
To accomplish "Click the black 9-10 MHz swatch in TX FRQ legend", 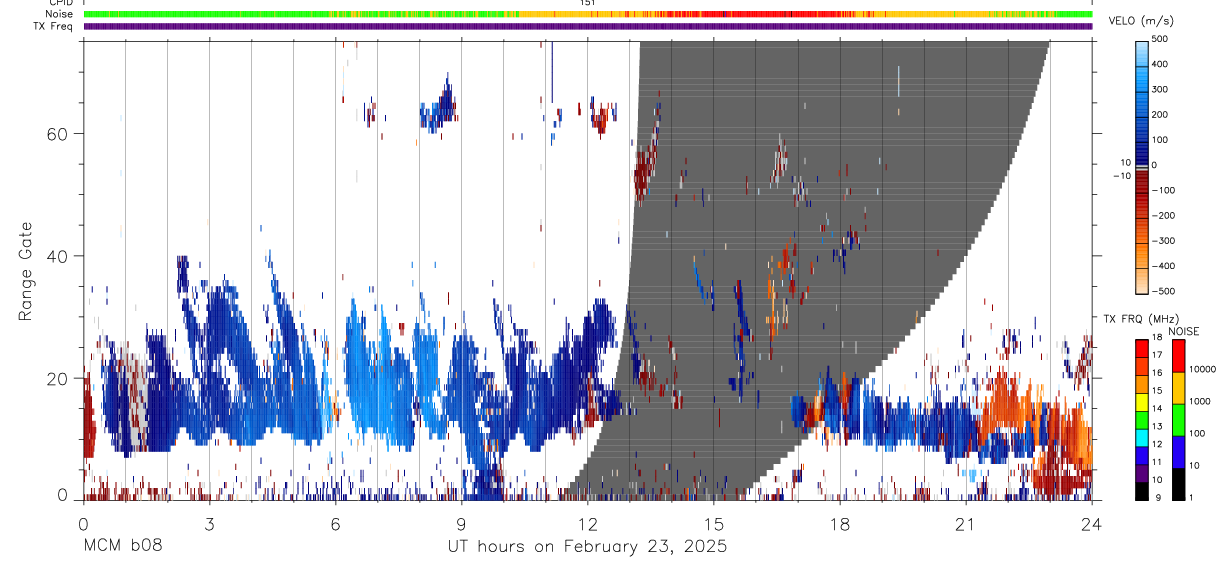I will pos(1142,491).
